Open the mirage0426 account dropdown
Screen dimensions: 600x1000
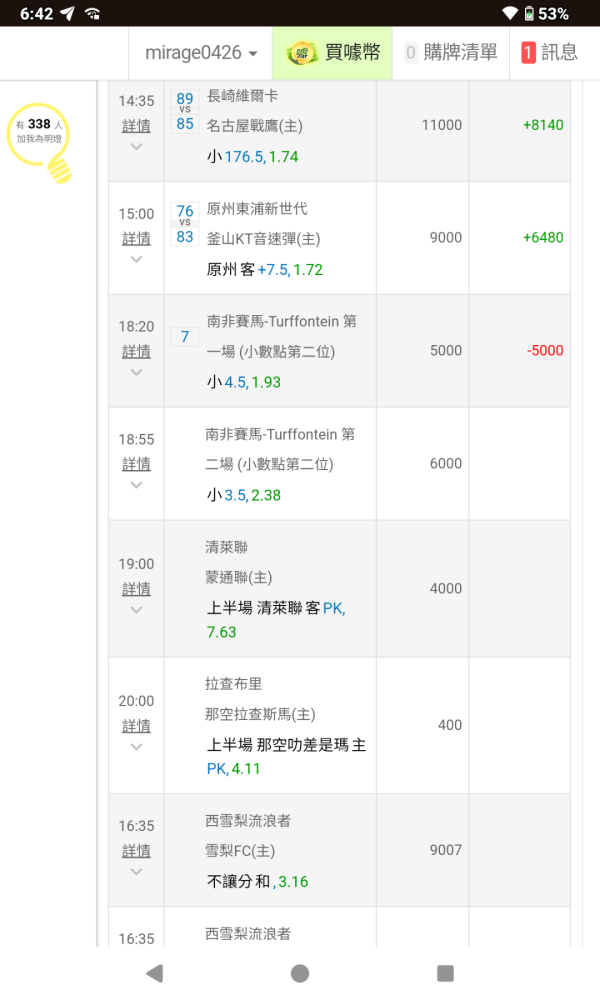point(201,53)
